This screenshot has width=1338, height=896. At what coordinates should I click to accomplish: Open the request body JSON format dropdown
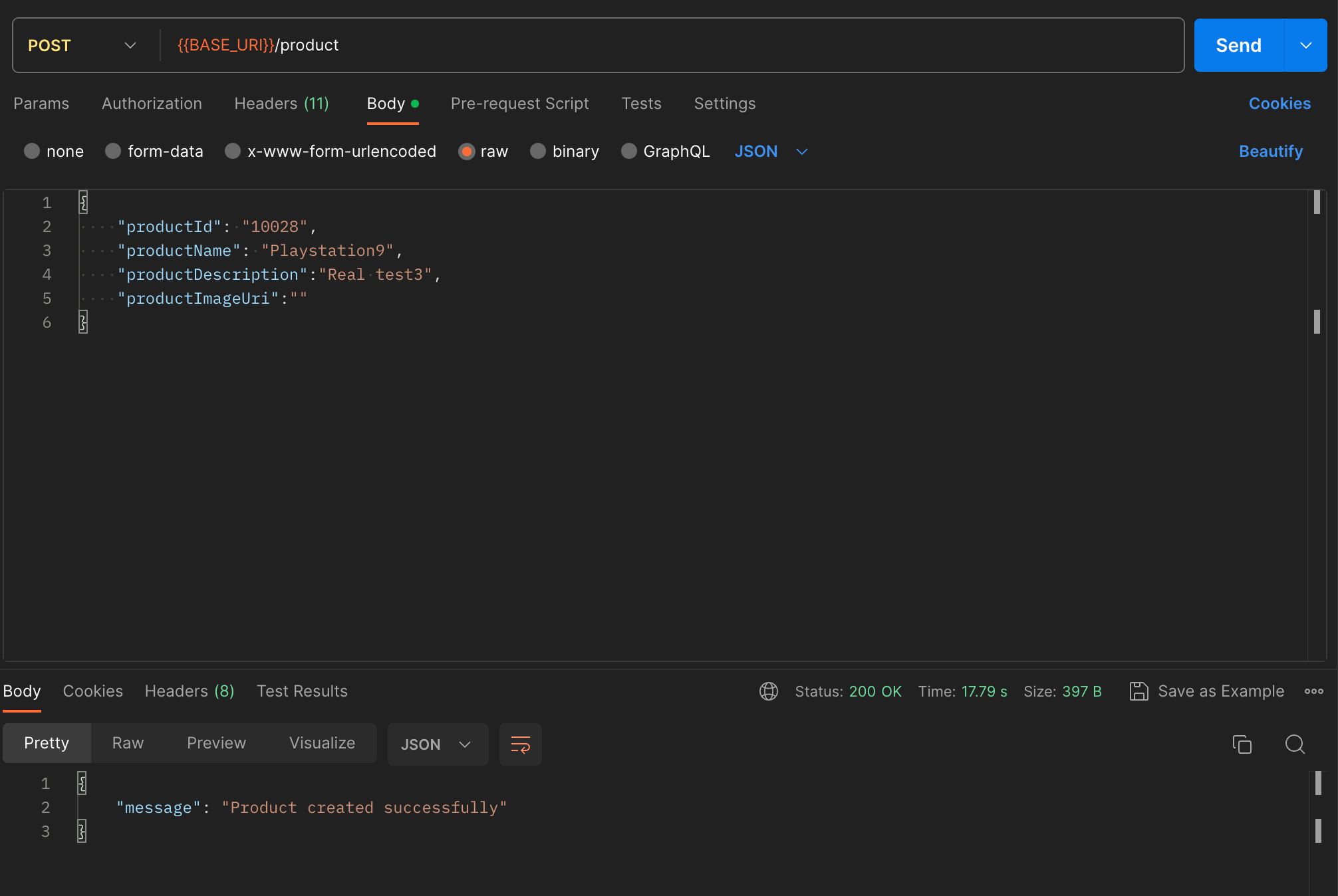(x=771, y=152)
